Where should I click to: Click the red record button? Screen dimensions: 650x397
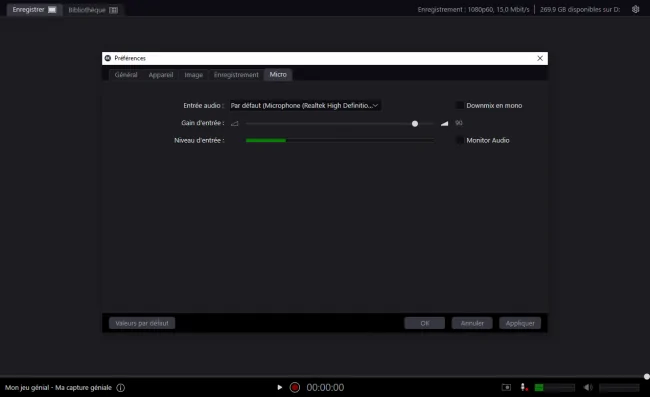tap(295, 387)
